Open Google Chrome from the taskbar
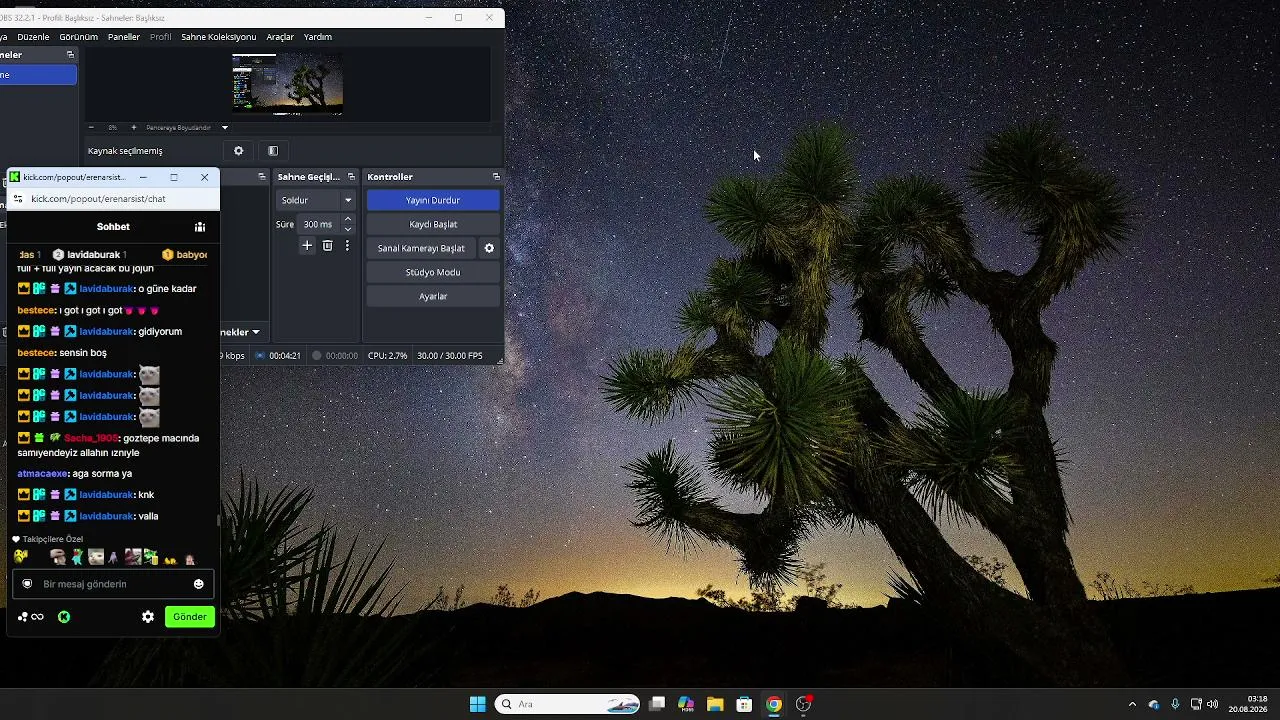 (x=774, y=704)
